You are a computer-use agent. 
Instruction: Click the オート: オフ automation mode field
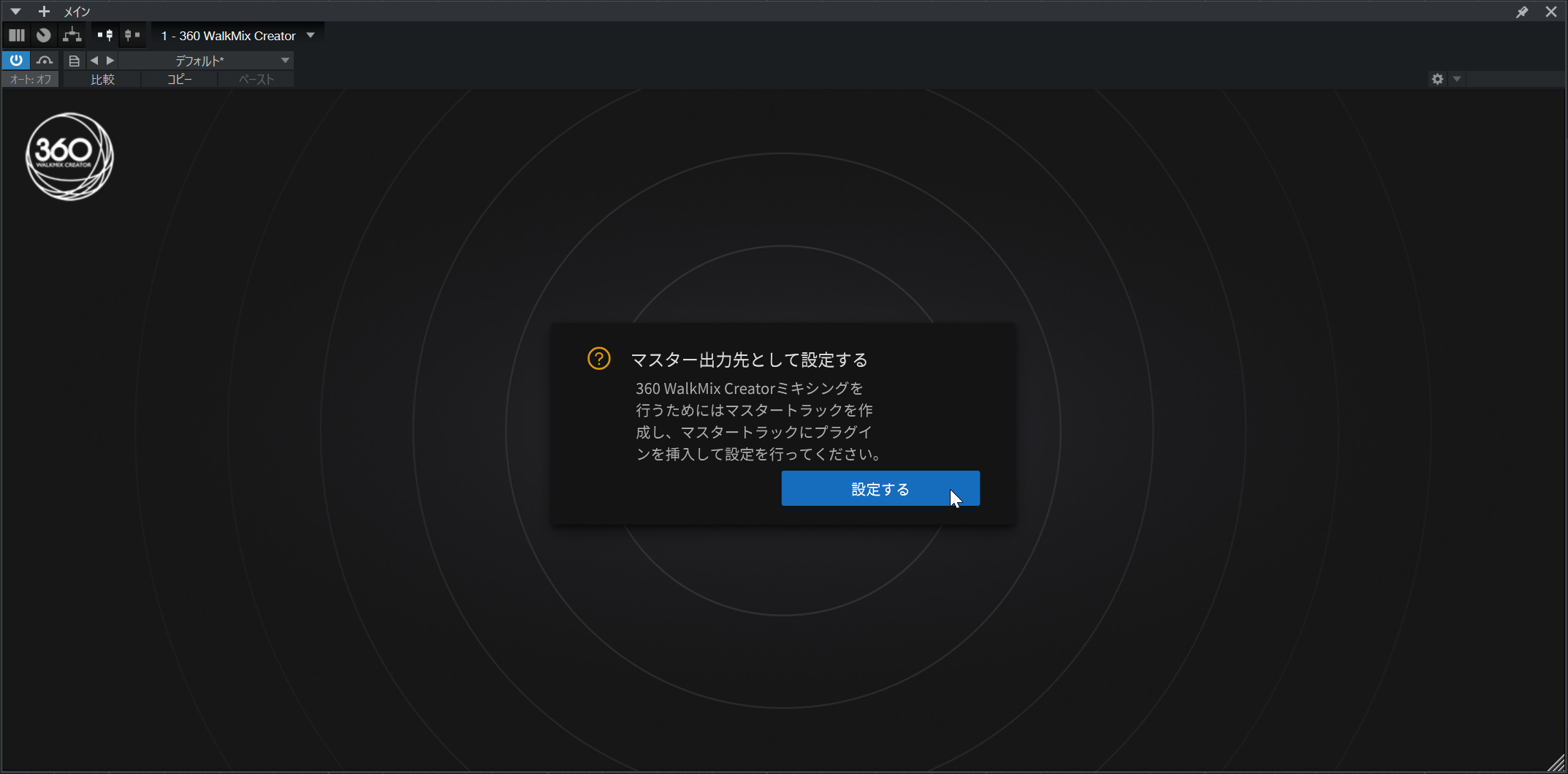[31, 79]
